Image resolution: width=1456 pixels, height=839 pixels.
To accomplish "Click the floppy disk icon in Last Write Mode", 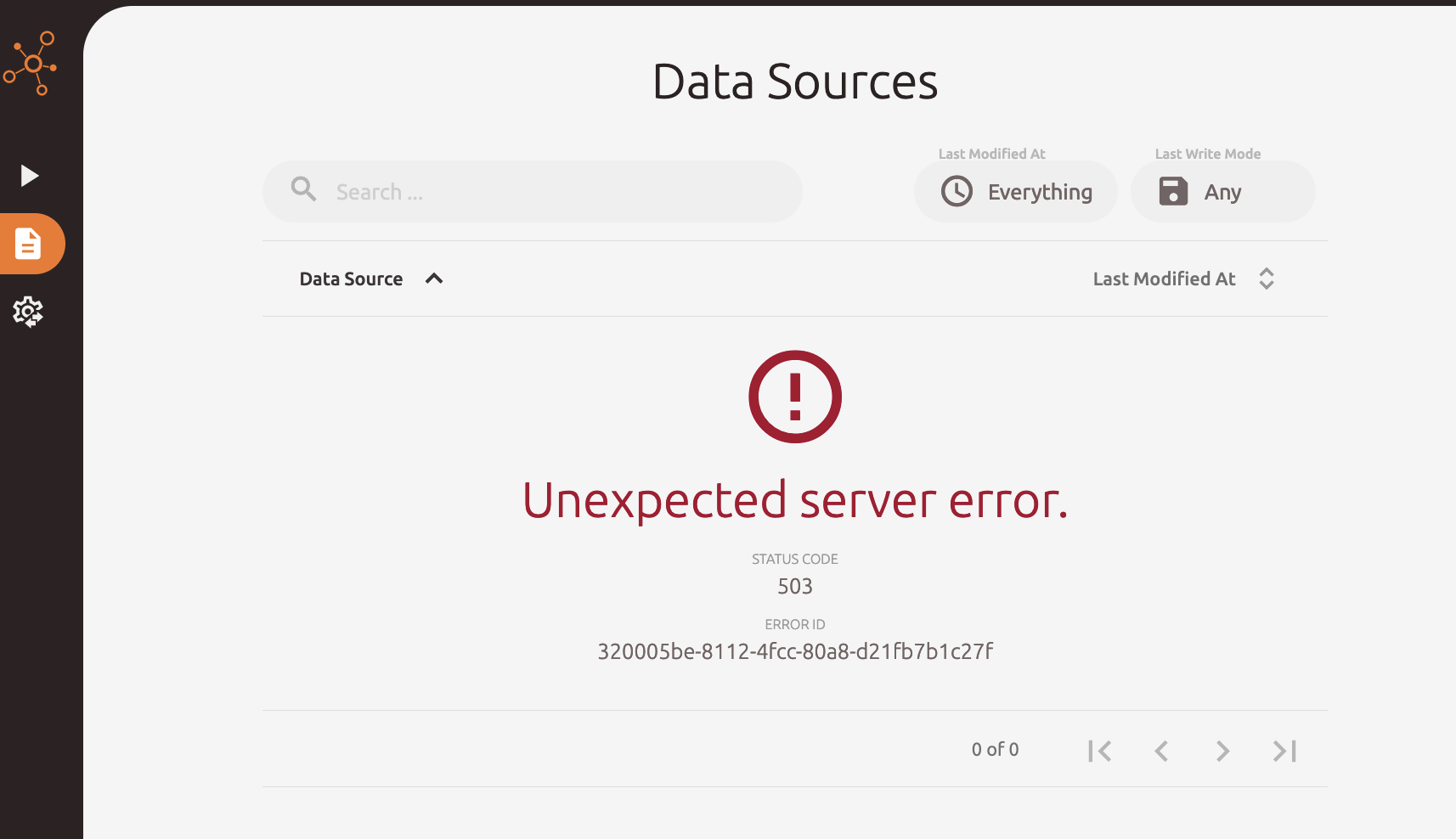I will tap(1175, 191).
